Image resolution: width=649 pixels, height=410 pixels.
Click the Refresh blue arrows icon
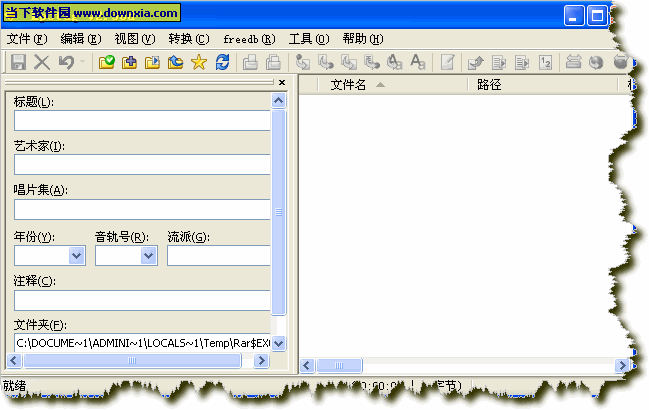[x=222, y=62]
